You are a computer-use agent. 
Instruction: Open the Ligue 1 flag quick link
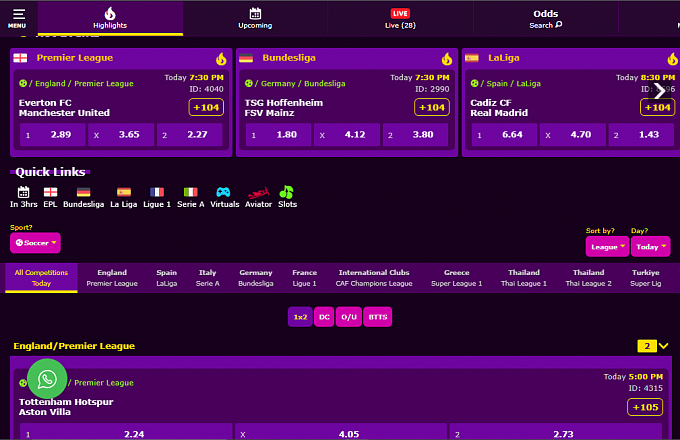(157, 197)
